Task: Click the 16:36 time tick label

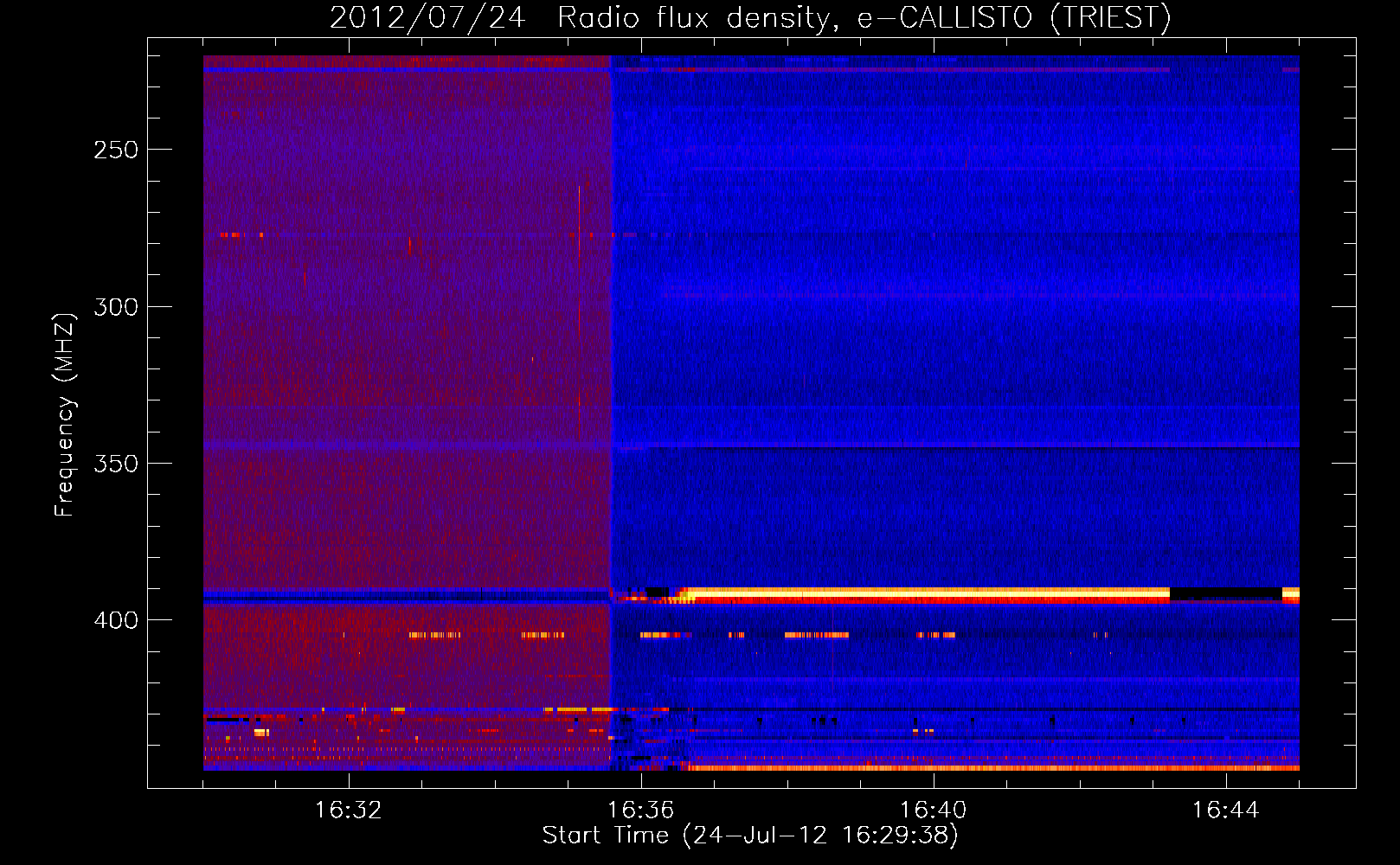Action: [x=641, y=811]
